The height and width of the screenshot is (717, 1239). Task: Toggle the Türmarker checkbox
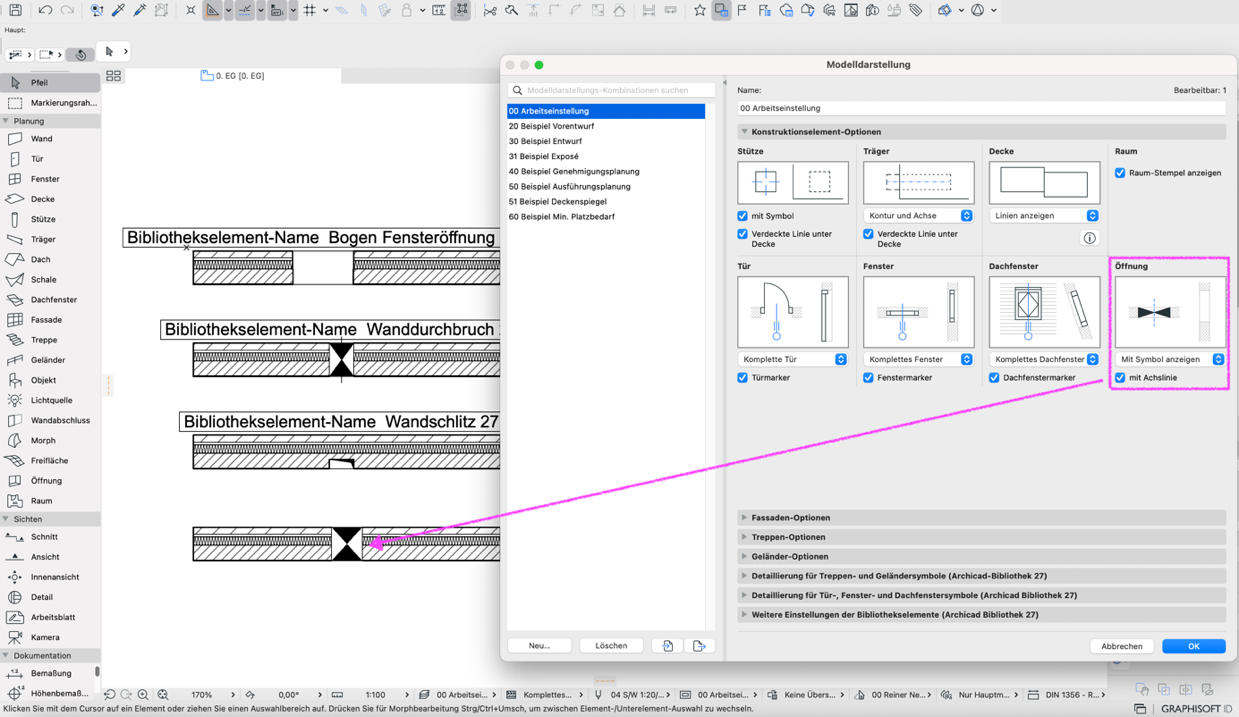click(x=742, y=378)
